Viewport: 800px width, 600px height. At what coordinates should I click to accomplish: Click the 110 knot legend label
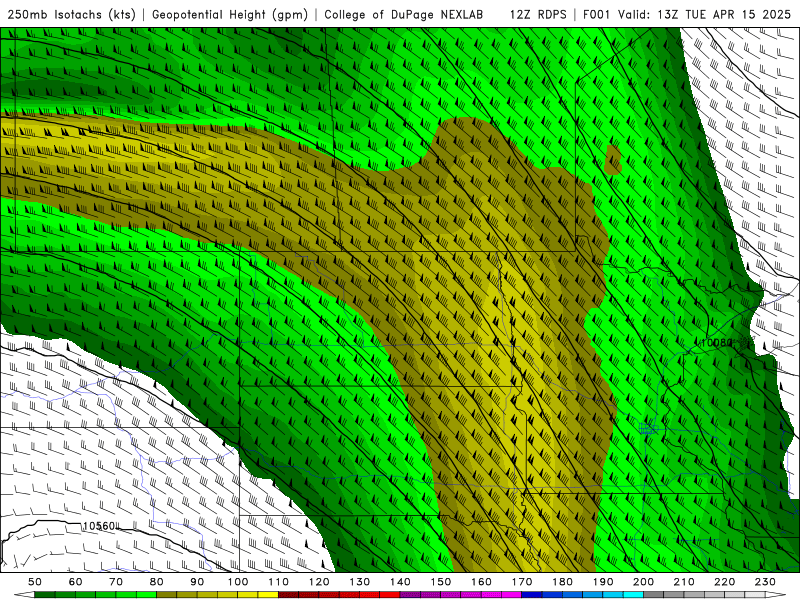[x=278, y=582]
